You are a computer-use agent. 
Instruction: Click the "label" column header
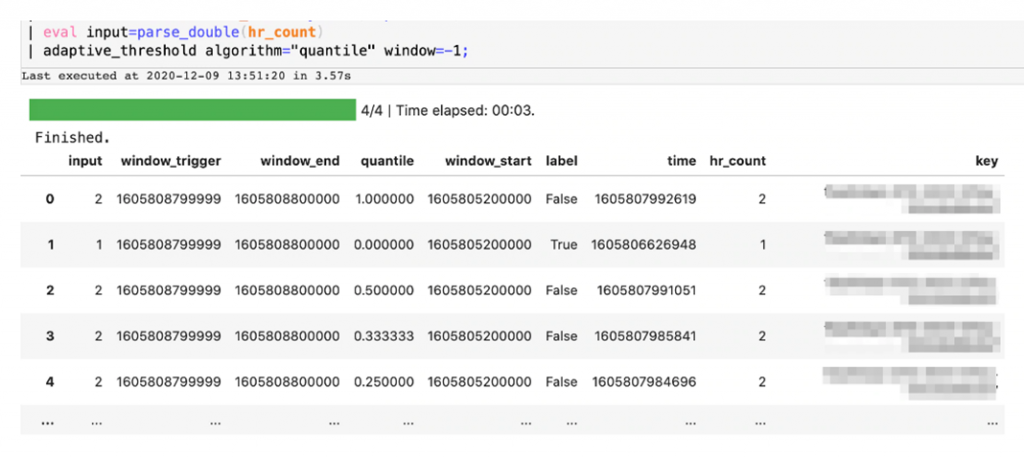point(561,160)
